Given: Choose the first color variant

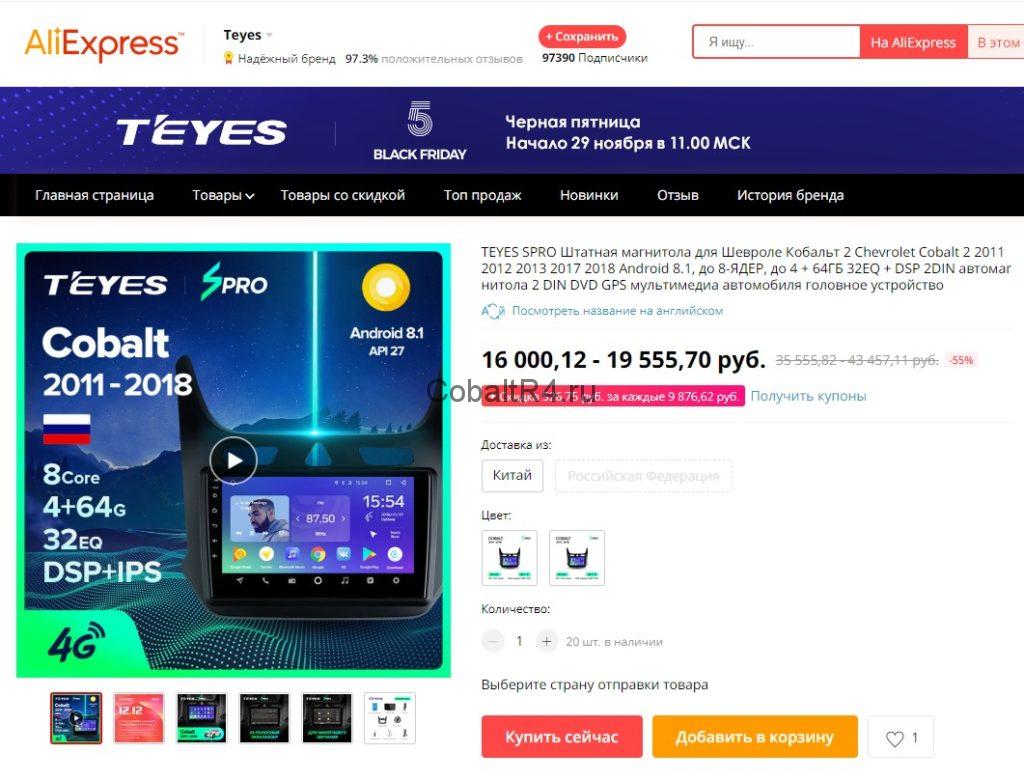Looking at the screenshot, I should (x=509, y=558).
